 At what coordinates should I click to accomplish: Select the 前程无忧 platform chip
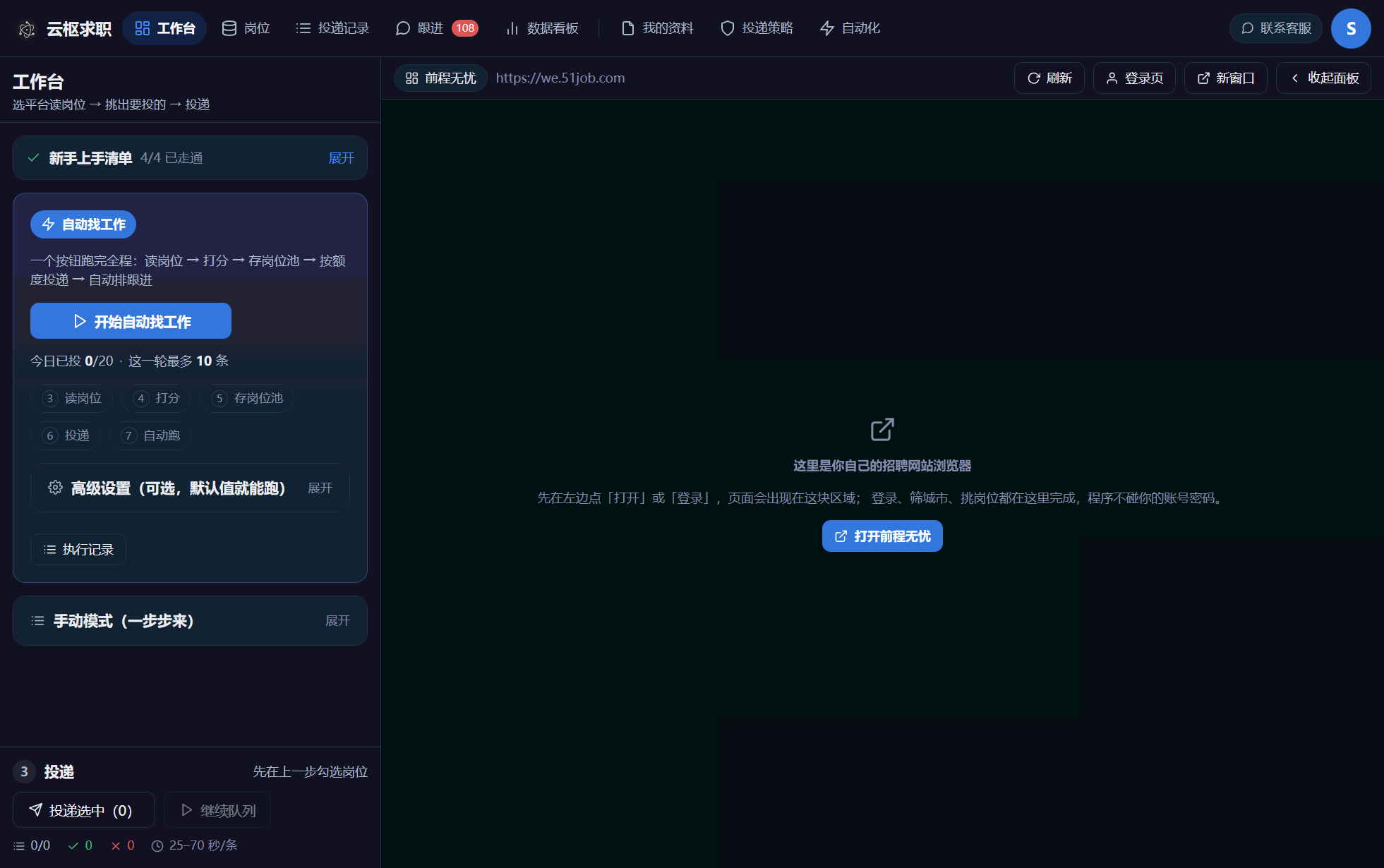coord(440,78)
